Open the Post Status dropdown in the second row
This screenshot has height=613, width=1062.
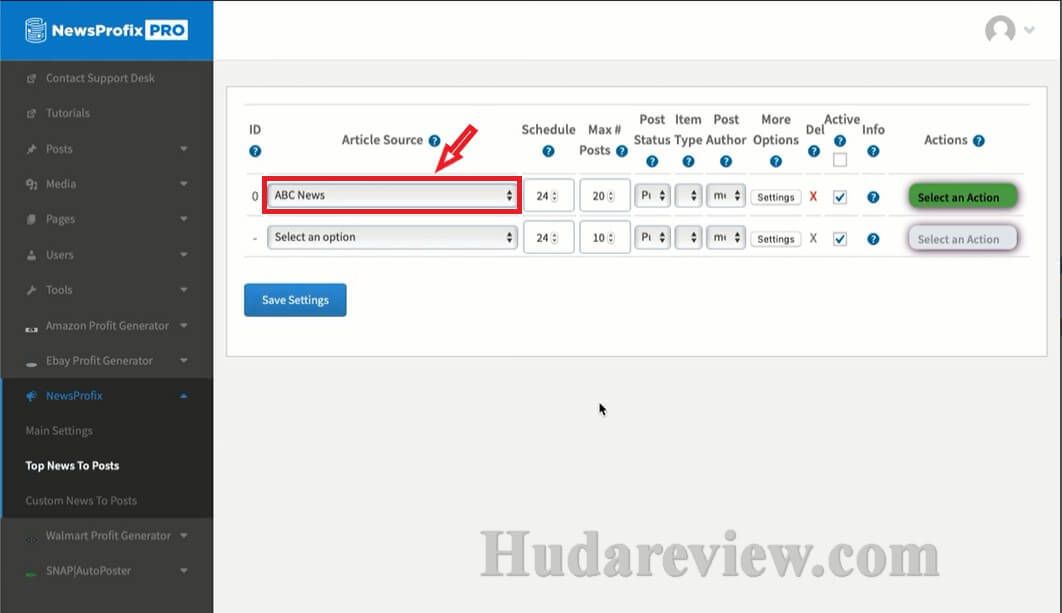click(652, 238)
